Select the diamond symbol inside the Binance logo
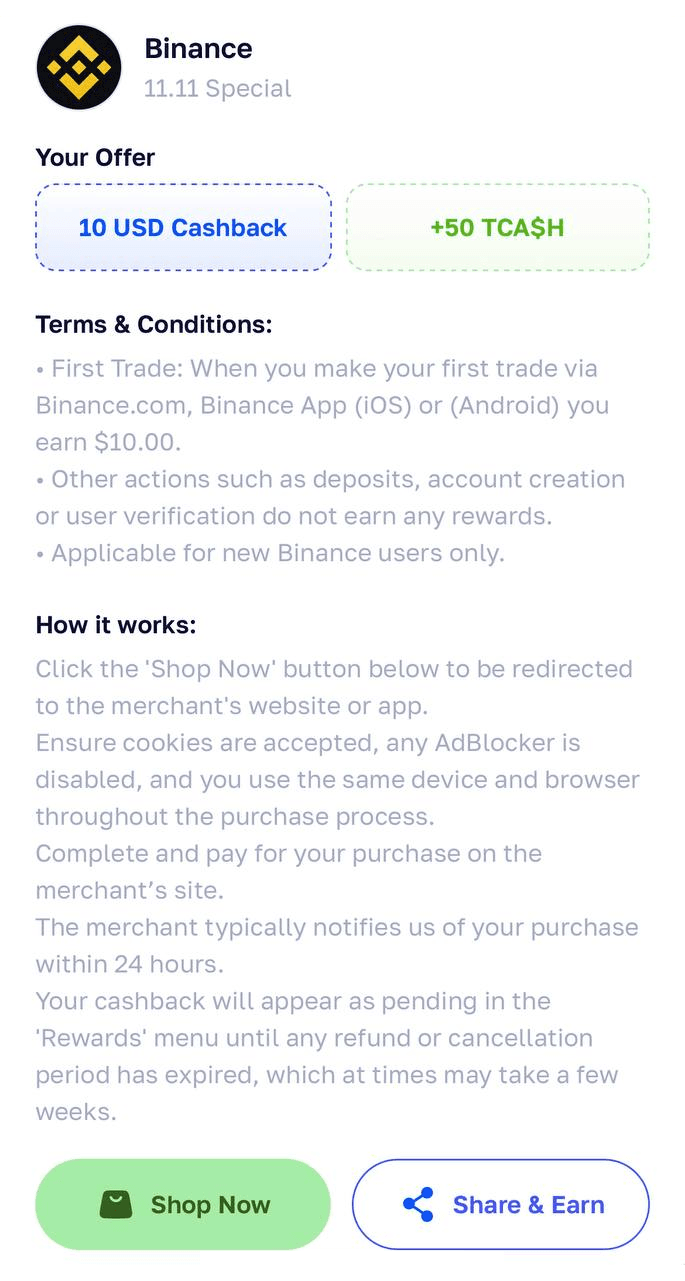 79,67
